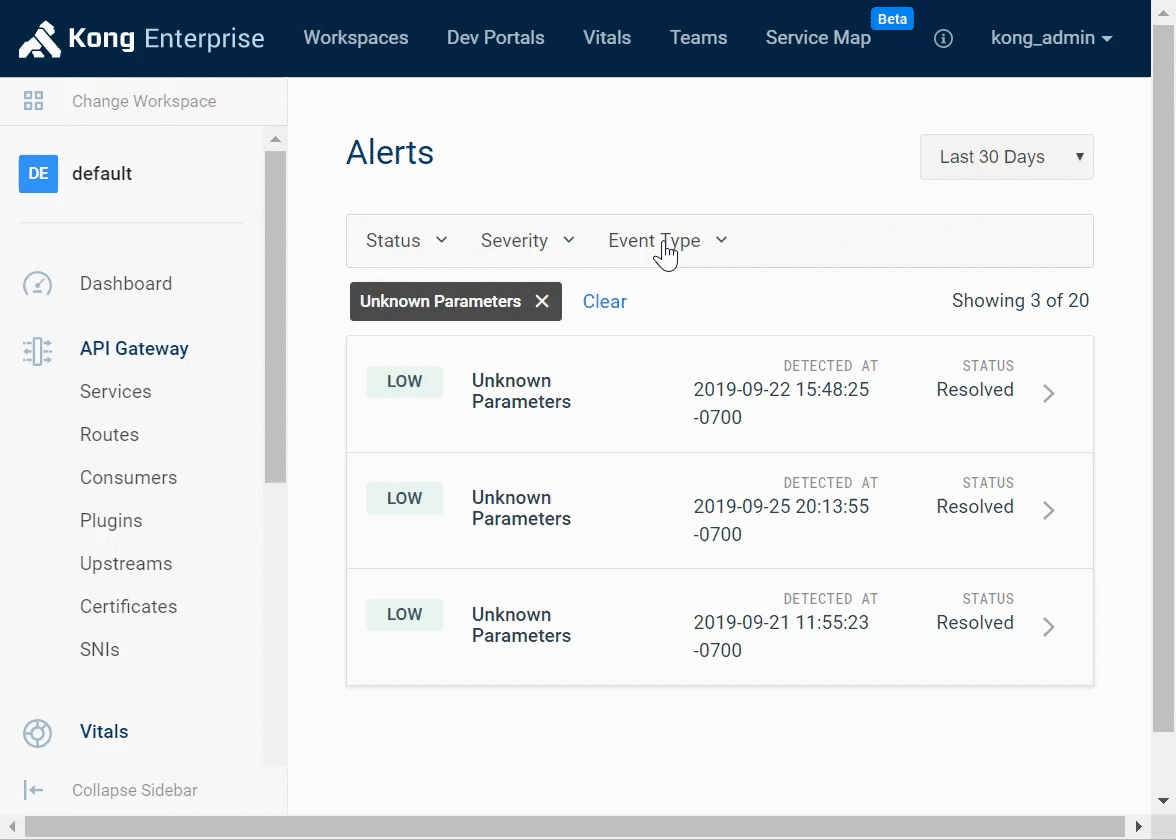Click the Collapse Sidebar arrow icon
Viewport: 1176px width, 840px height.
tap(33, 790)
